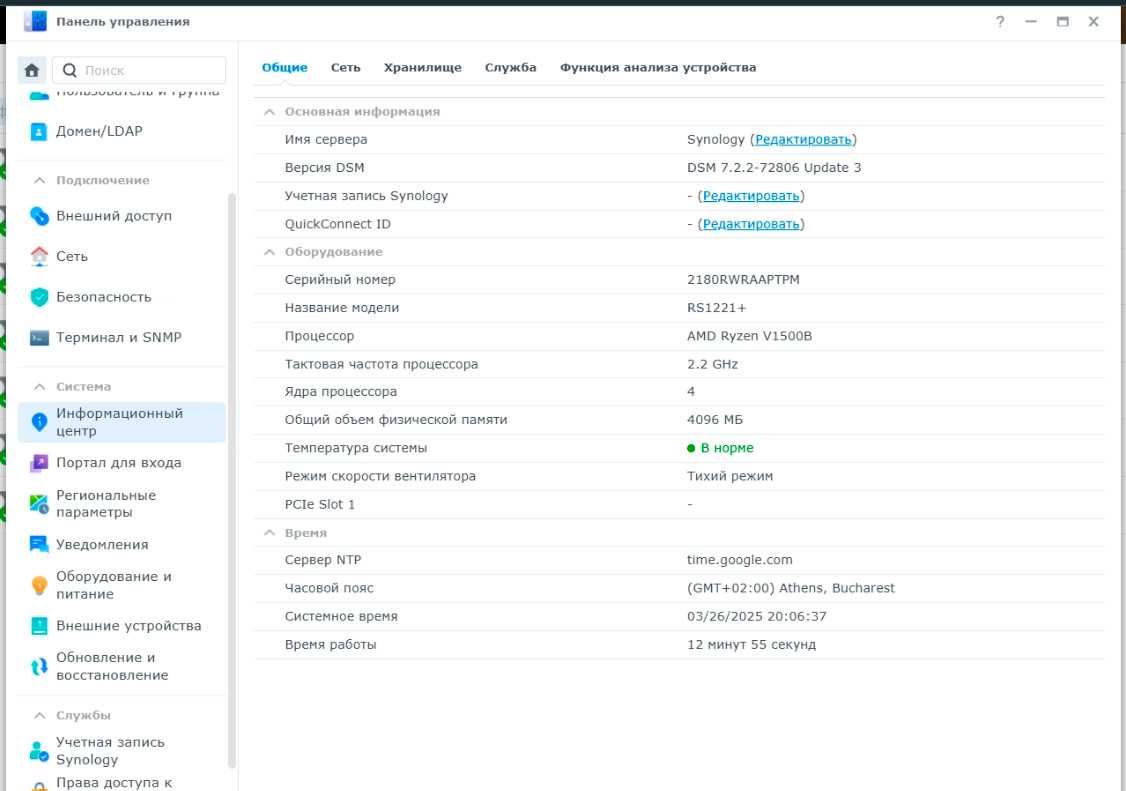Close the Control Panel window
This screenshot has width=1126, height=791.
coord(1093,22)
